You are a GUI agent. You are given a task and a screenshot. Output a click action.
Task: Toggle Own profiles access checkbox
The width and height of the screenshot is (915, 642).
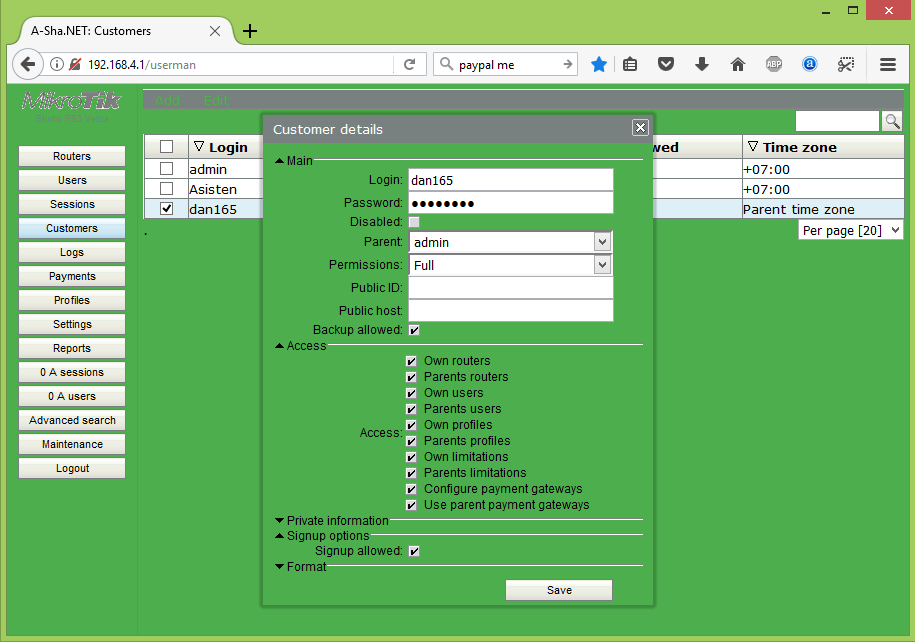411,425
